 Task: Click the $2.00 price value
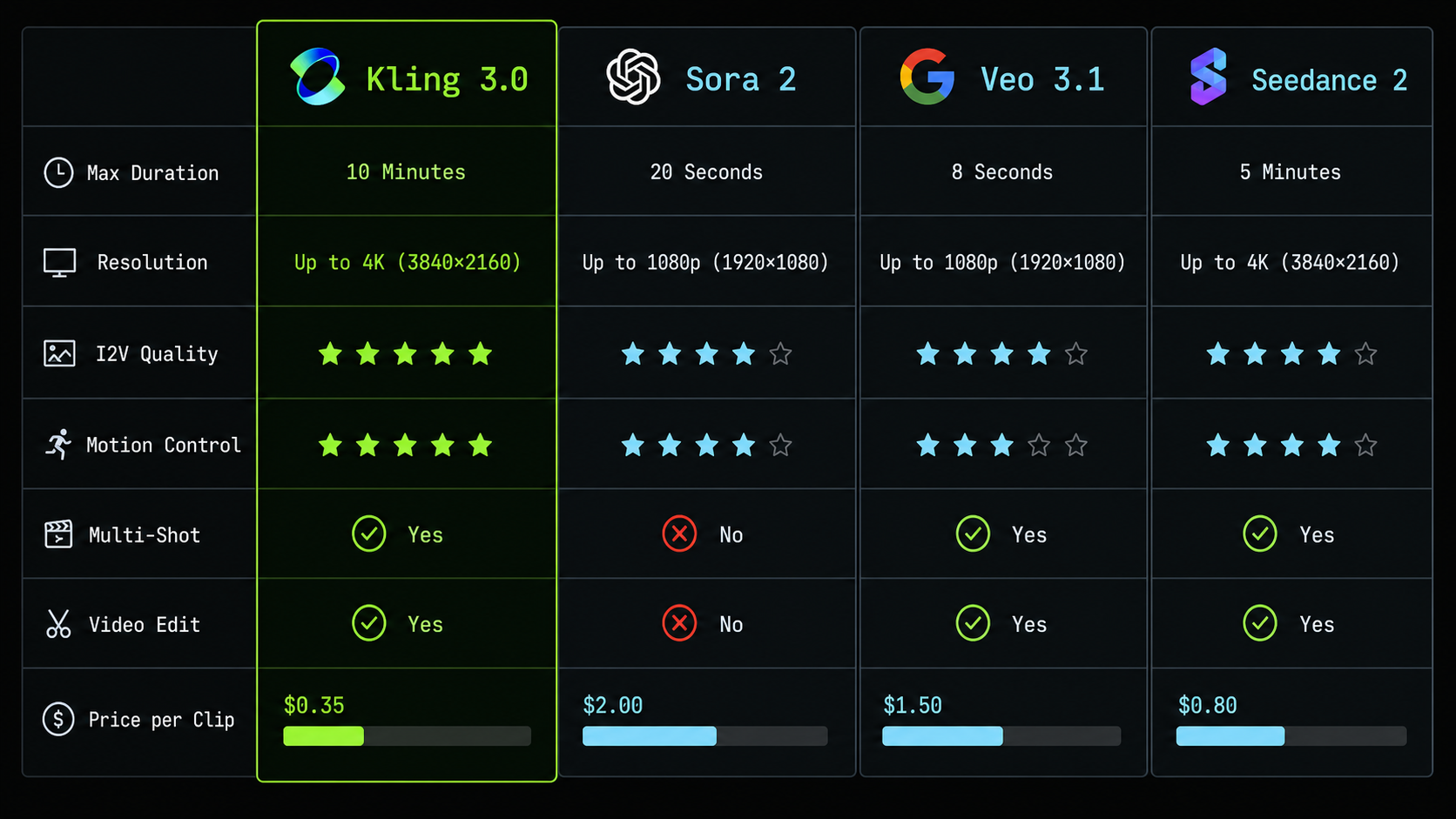[x=613, y=705]
